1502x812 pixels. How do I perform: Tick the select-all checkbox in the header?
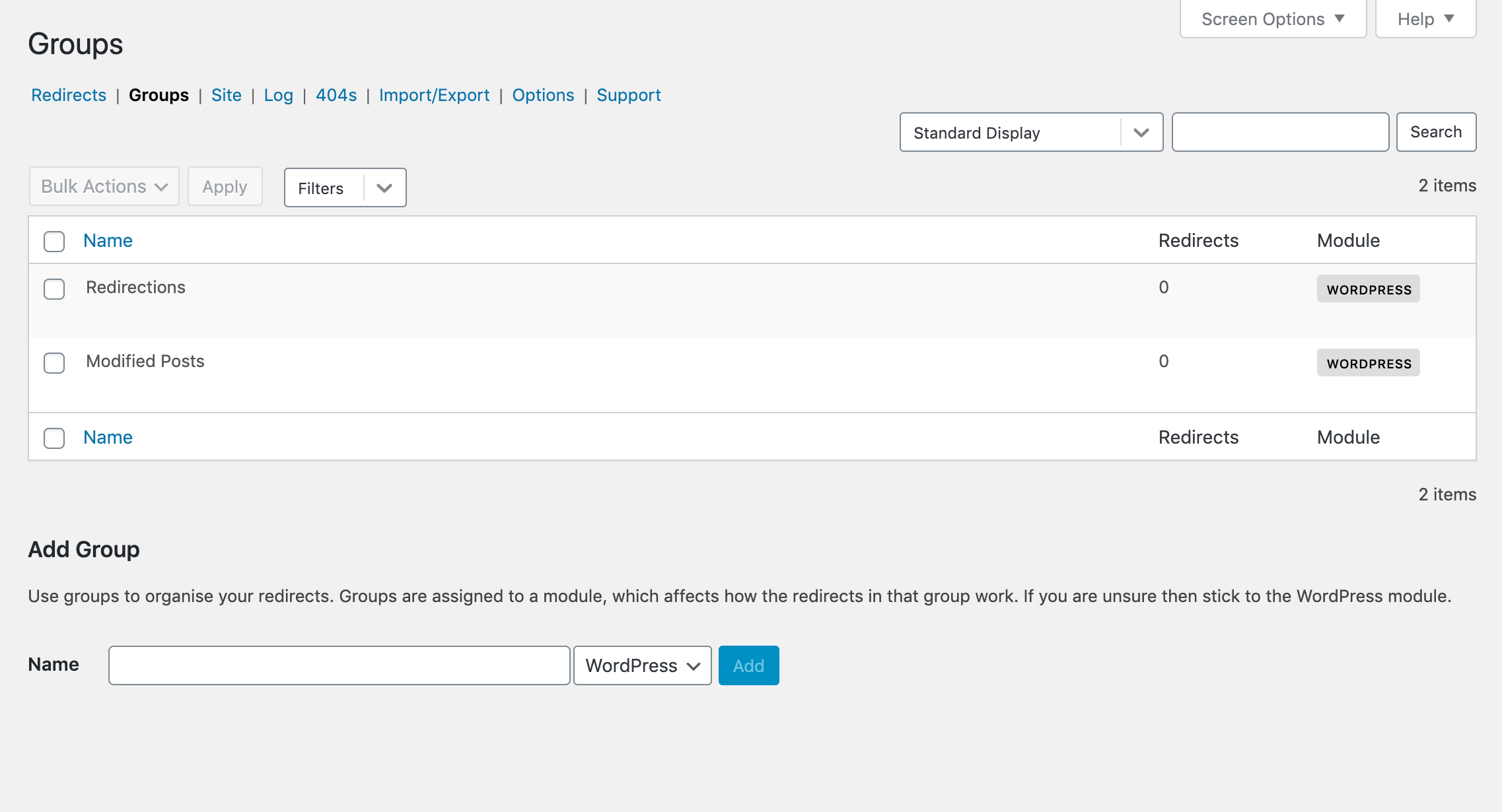tap(54, 241)
